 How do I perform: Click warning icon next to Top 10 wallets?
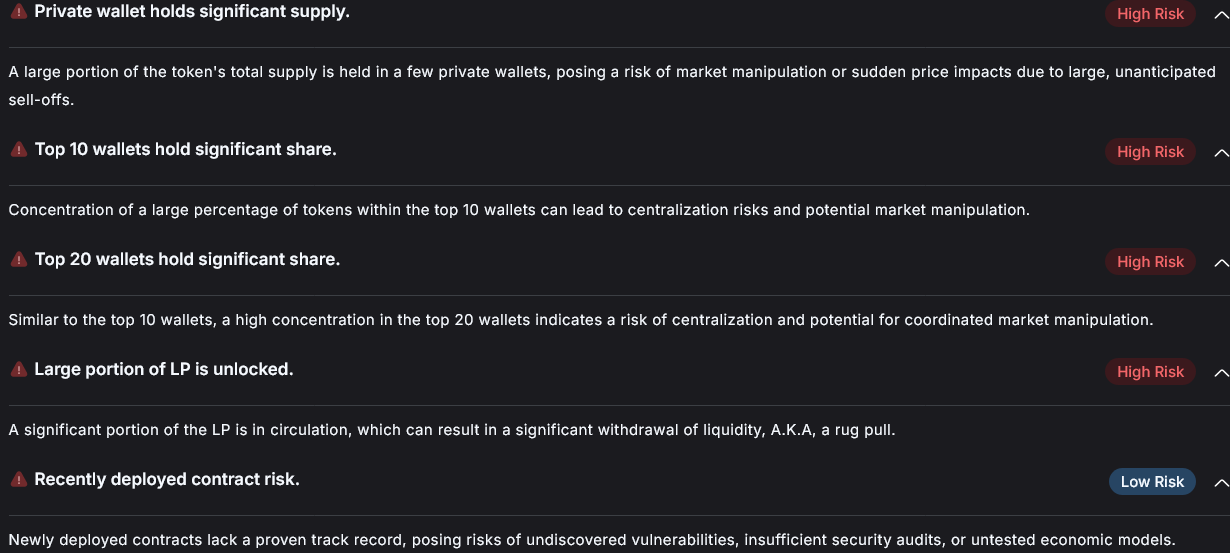[18, 149]
